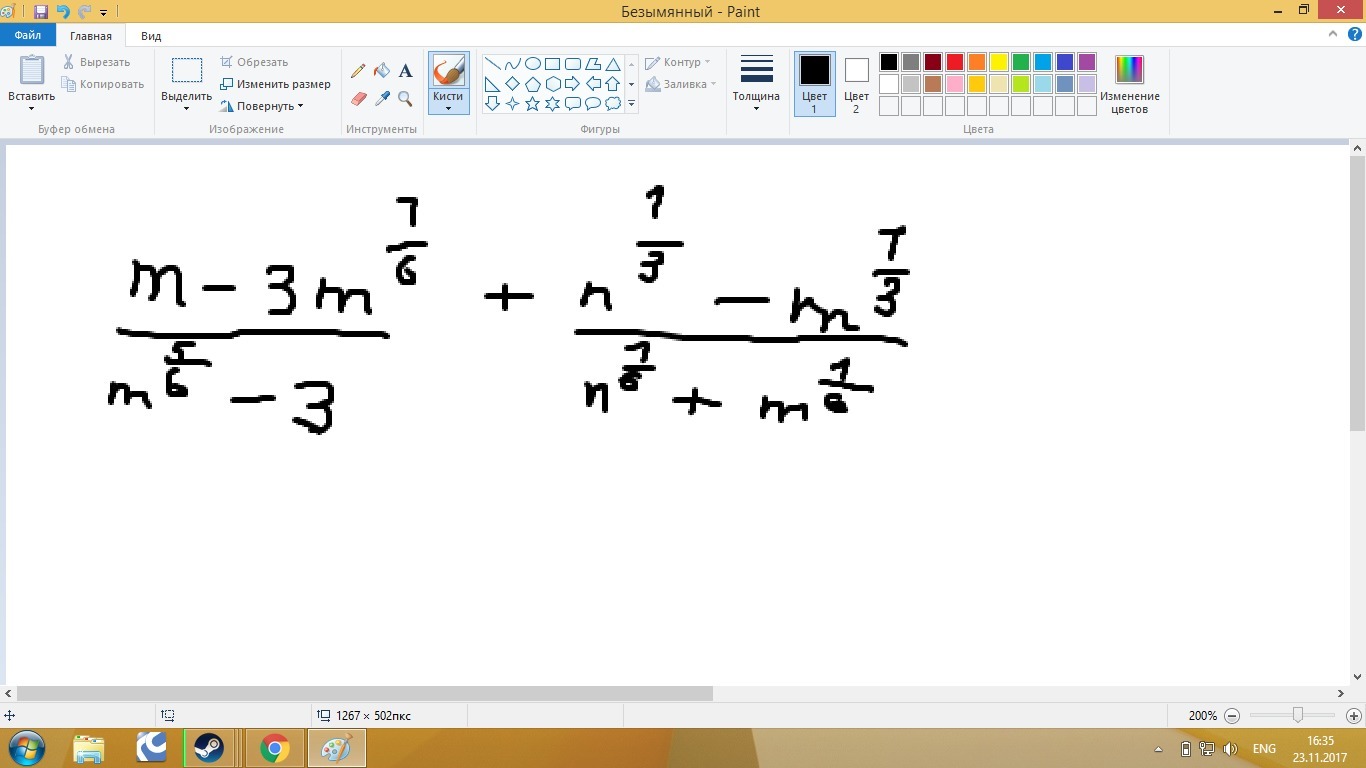Activate Цвет 2 background color

pos(856,83)
